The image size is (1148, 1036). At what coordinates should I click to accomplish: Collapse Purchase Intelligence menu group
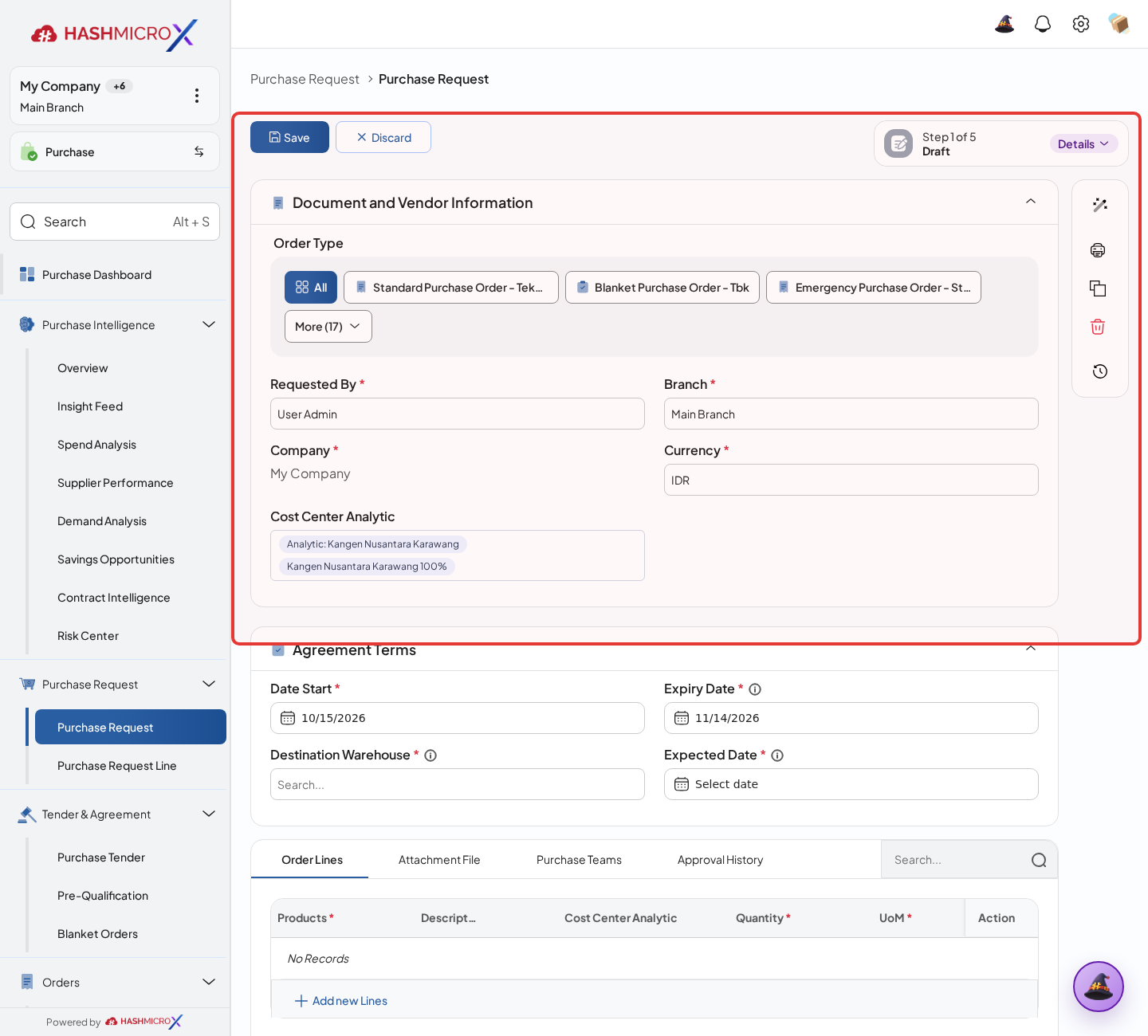click(x=209, y=324)
